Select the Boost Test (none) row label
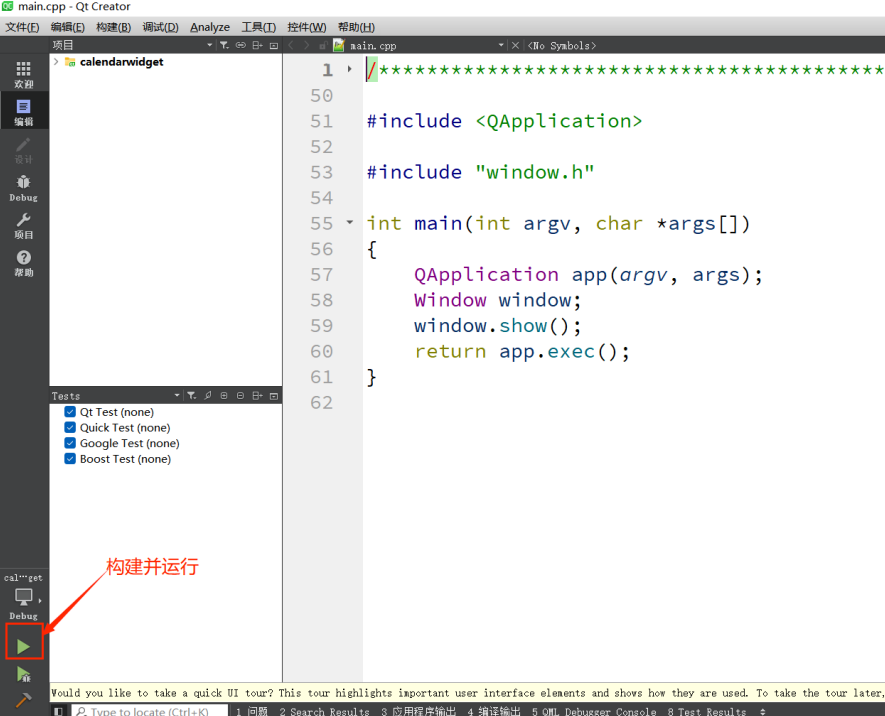 [x=125, y=459]
